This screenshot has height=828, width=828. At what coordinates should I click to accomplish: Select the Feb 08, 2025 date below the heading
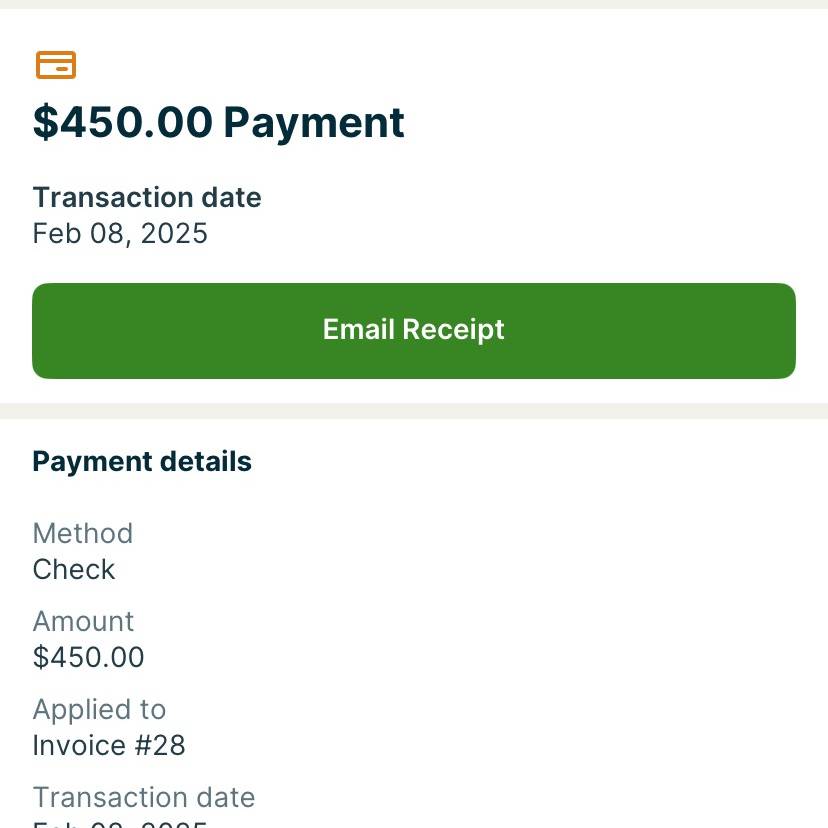pyautogui.click(x=120, y=233)
